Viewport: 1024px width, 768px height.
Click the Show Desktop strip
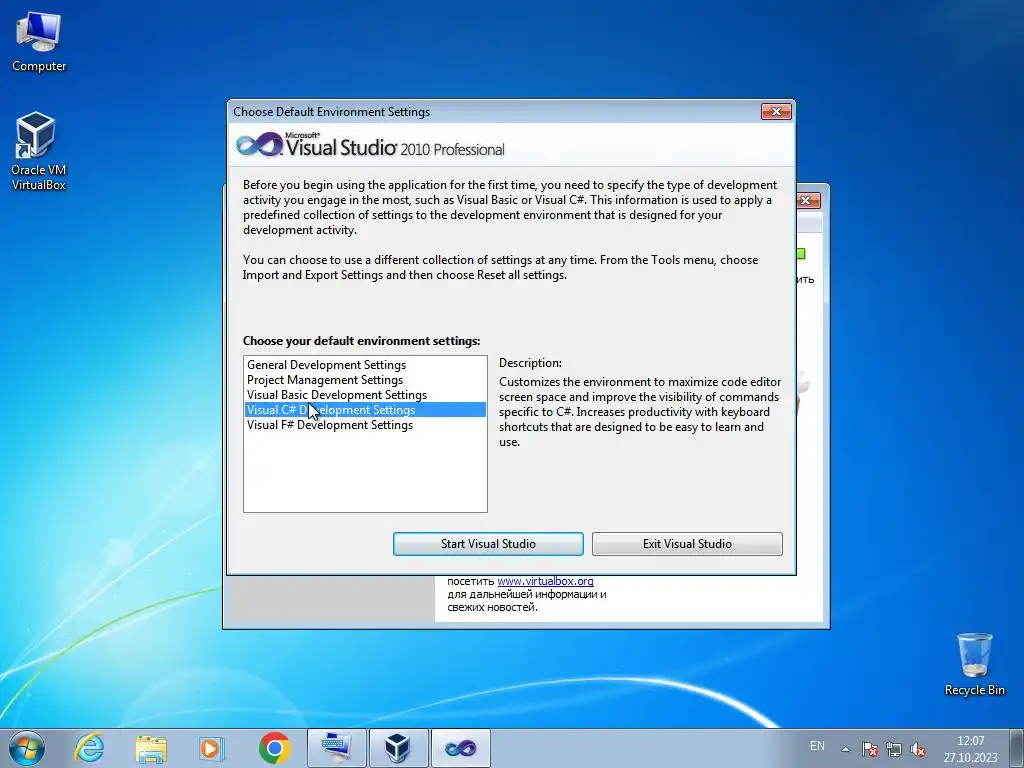tap(1017, 748)
